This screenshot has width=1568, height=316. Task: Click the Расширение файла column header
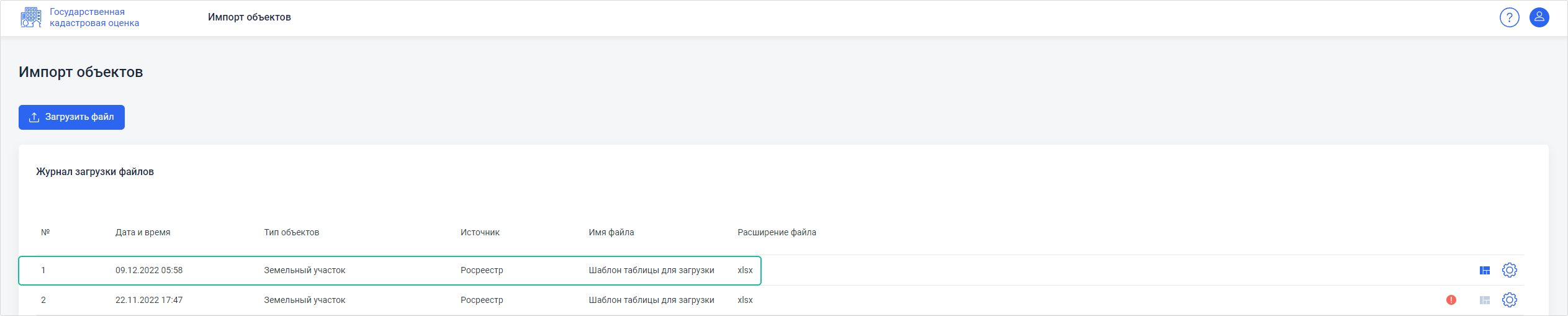777,232
